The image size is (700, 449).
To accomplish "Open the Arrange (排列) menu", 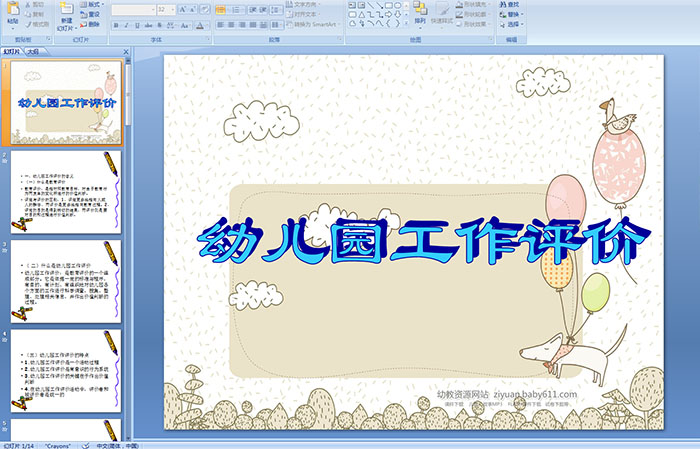I will [x=420, y=14].
